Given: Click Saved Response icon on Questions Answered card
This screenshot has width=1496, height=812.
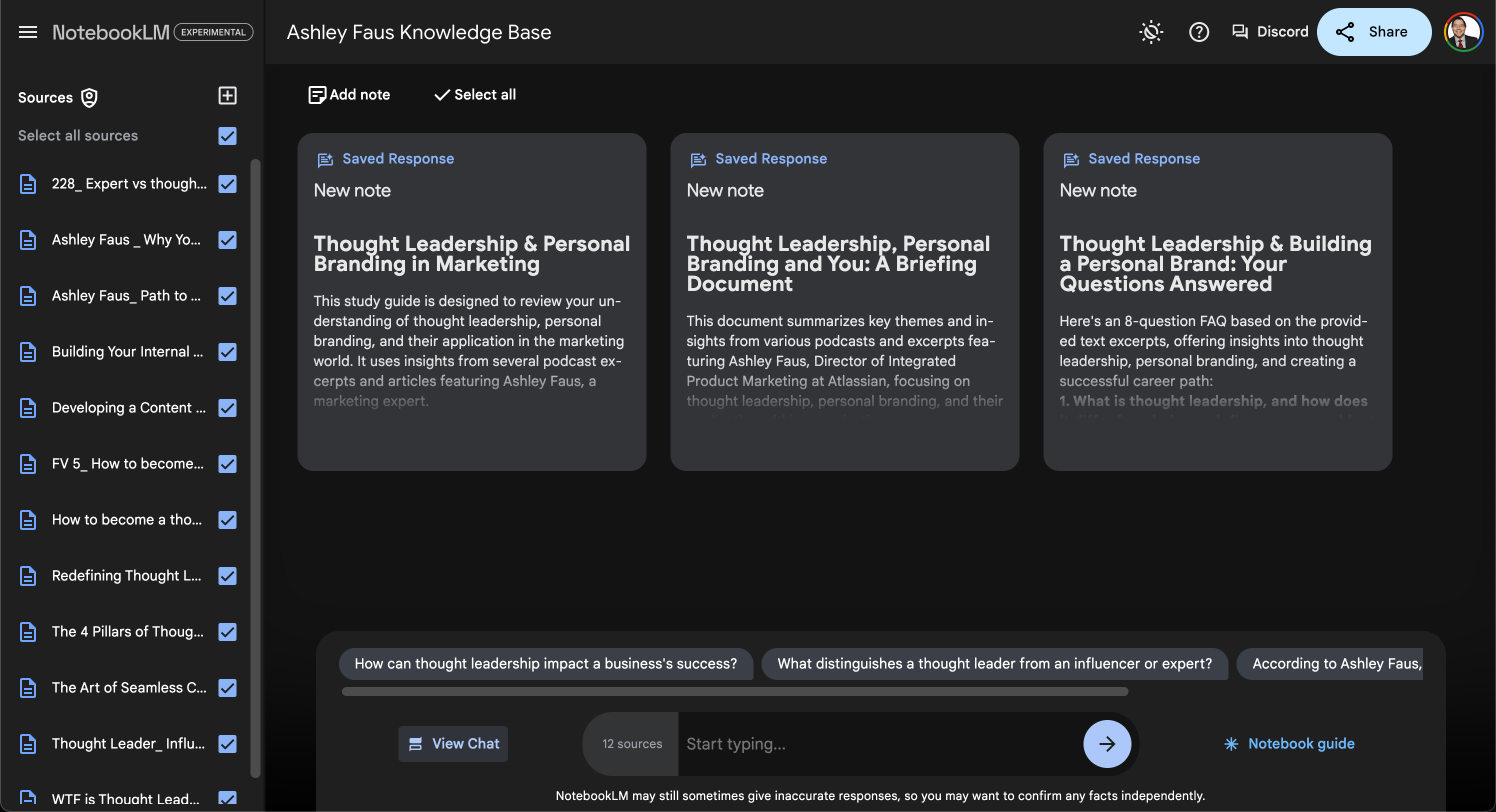Looking at the screenshot, I should pos(1071,159).
